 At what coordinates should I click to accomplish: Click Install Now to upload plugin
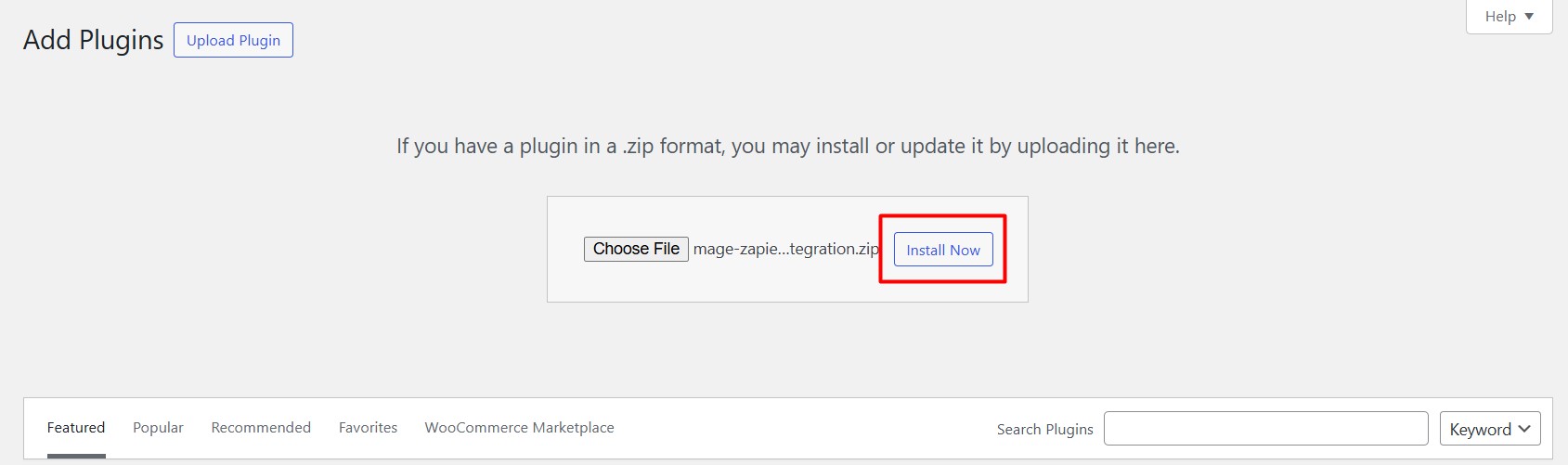point(942,250)
